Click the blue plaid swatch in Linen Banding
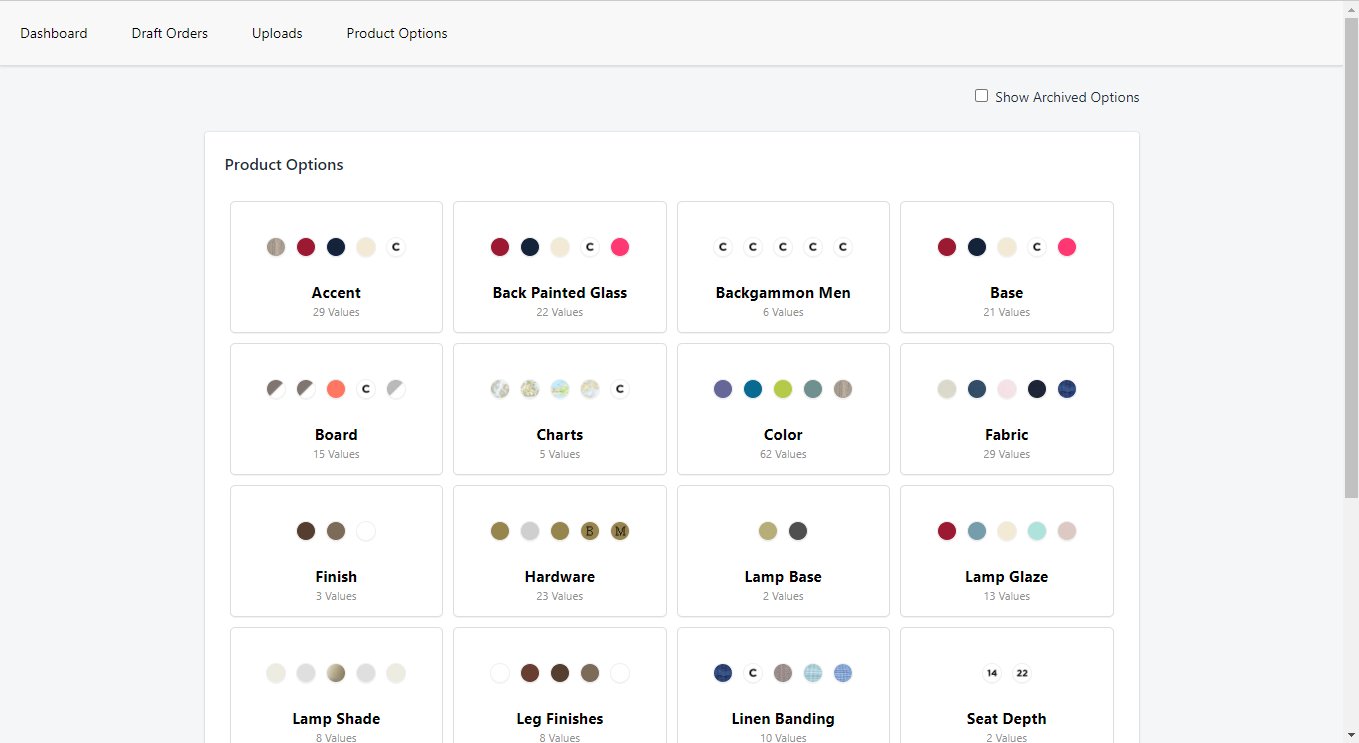Screen dimensions: 1359x743 pos(843,673)
